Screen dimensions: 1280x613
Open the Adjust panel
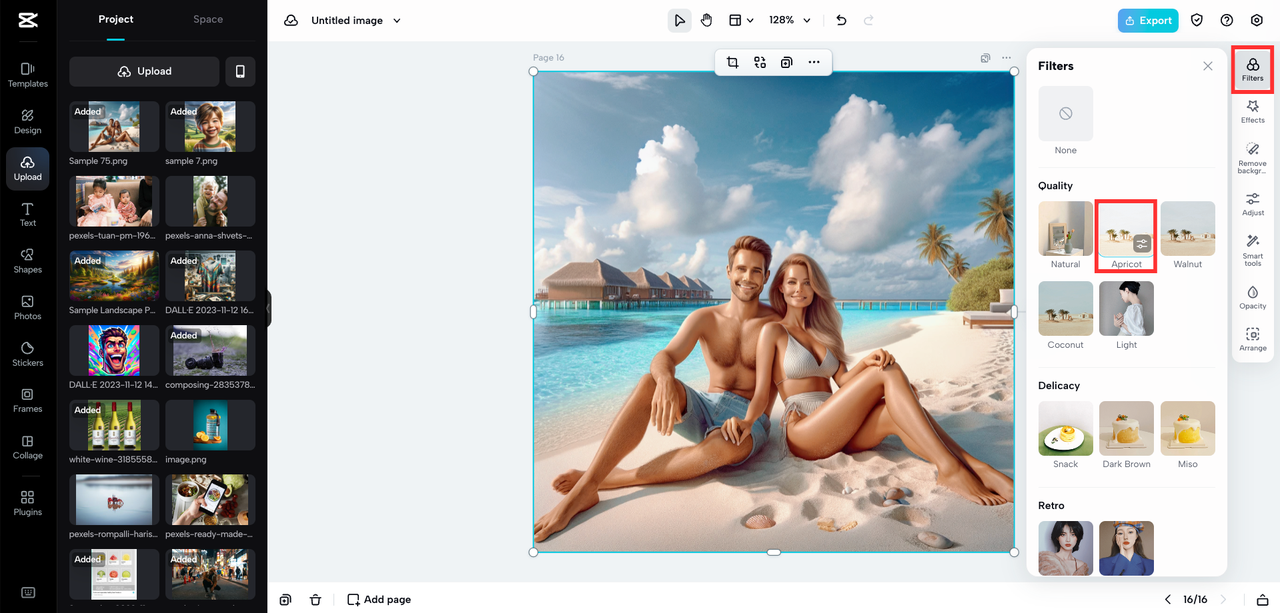tap(1253, 204)
